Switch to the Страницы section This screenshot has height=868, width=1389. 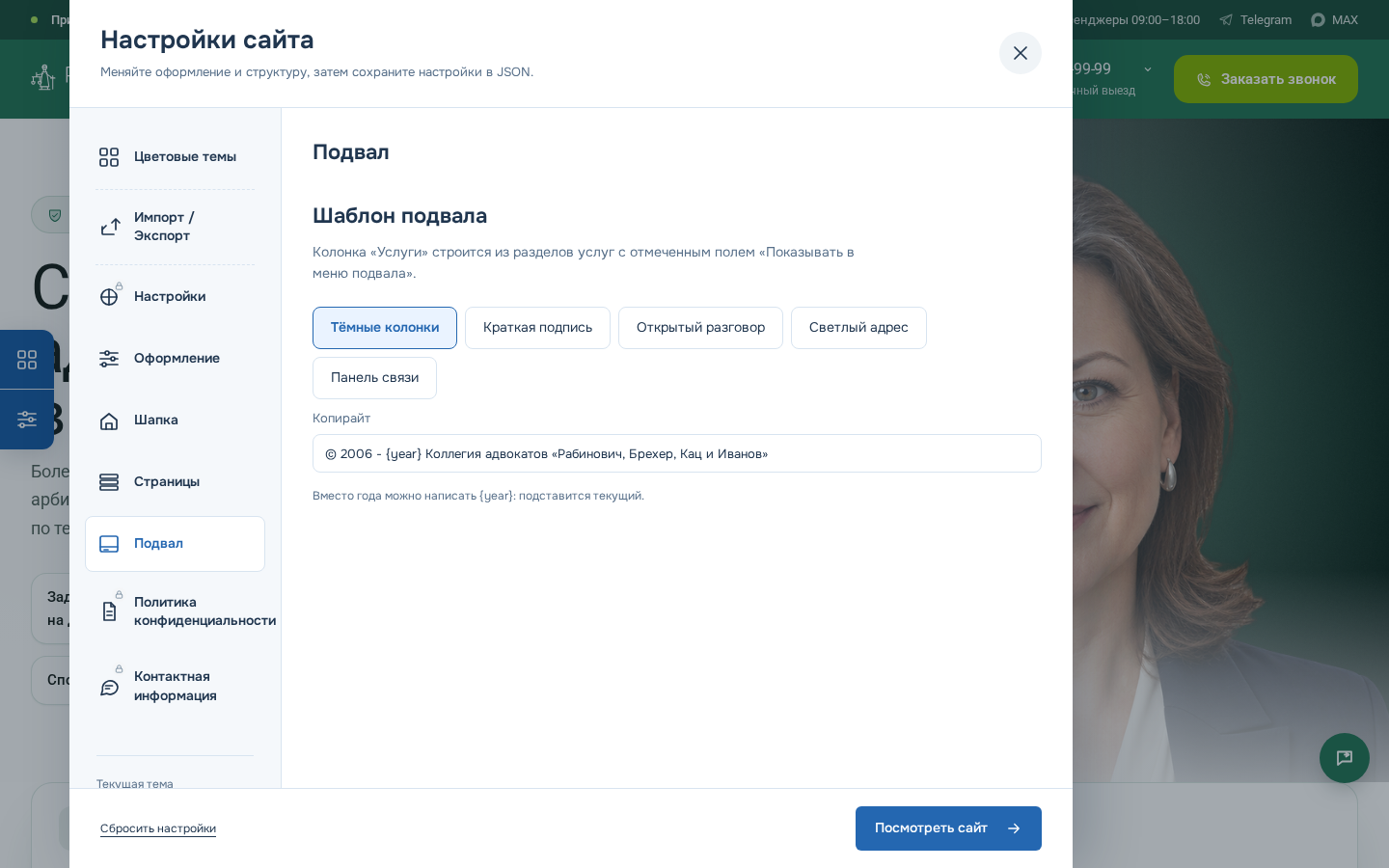(x=176, y=482)
